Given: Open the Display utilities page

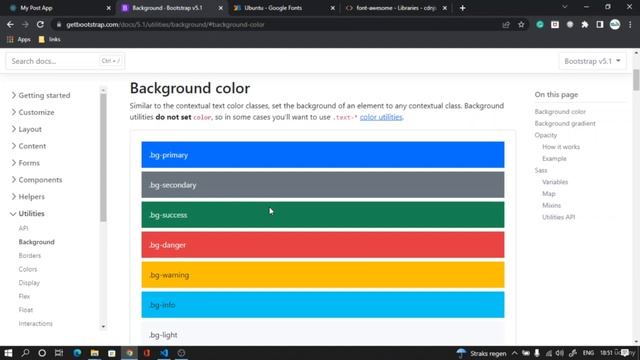Looking at the screenshot, I should 29,282.
